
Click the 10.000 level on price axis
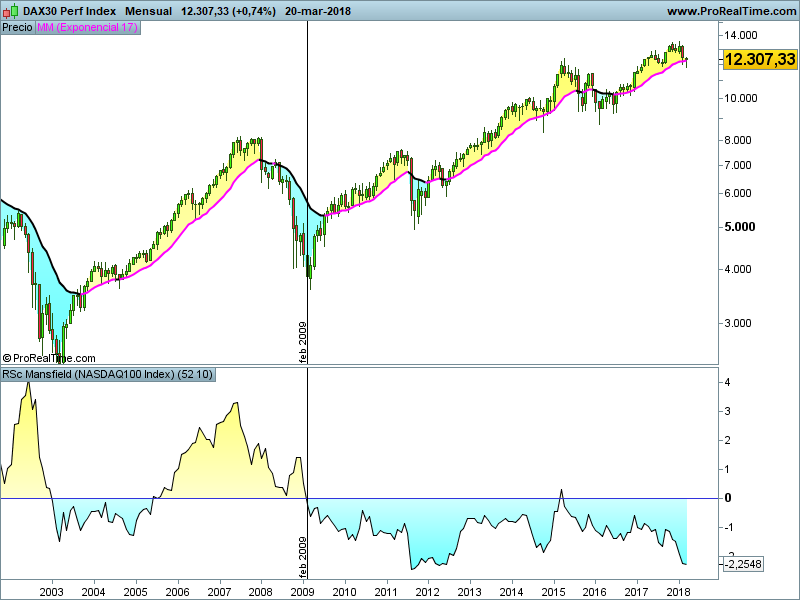tap(742, 98)
